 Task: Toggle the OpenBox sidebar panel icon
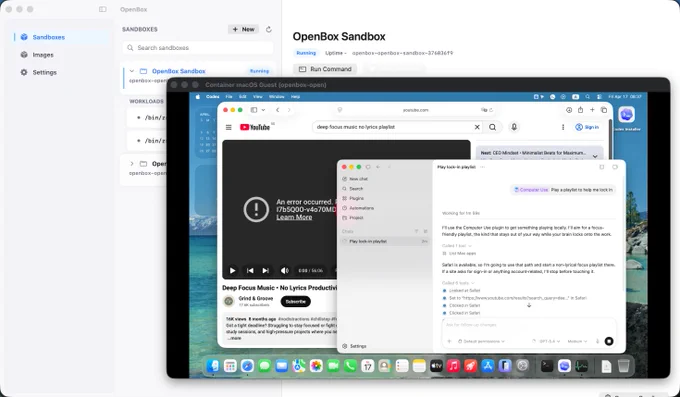pos(102,9)
